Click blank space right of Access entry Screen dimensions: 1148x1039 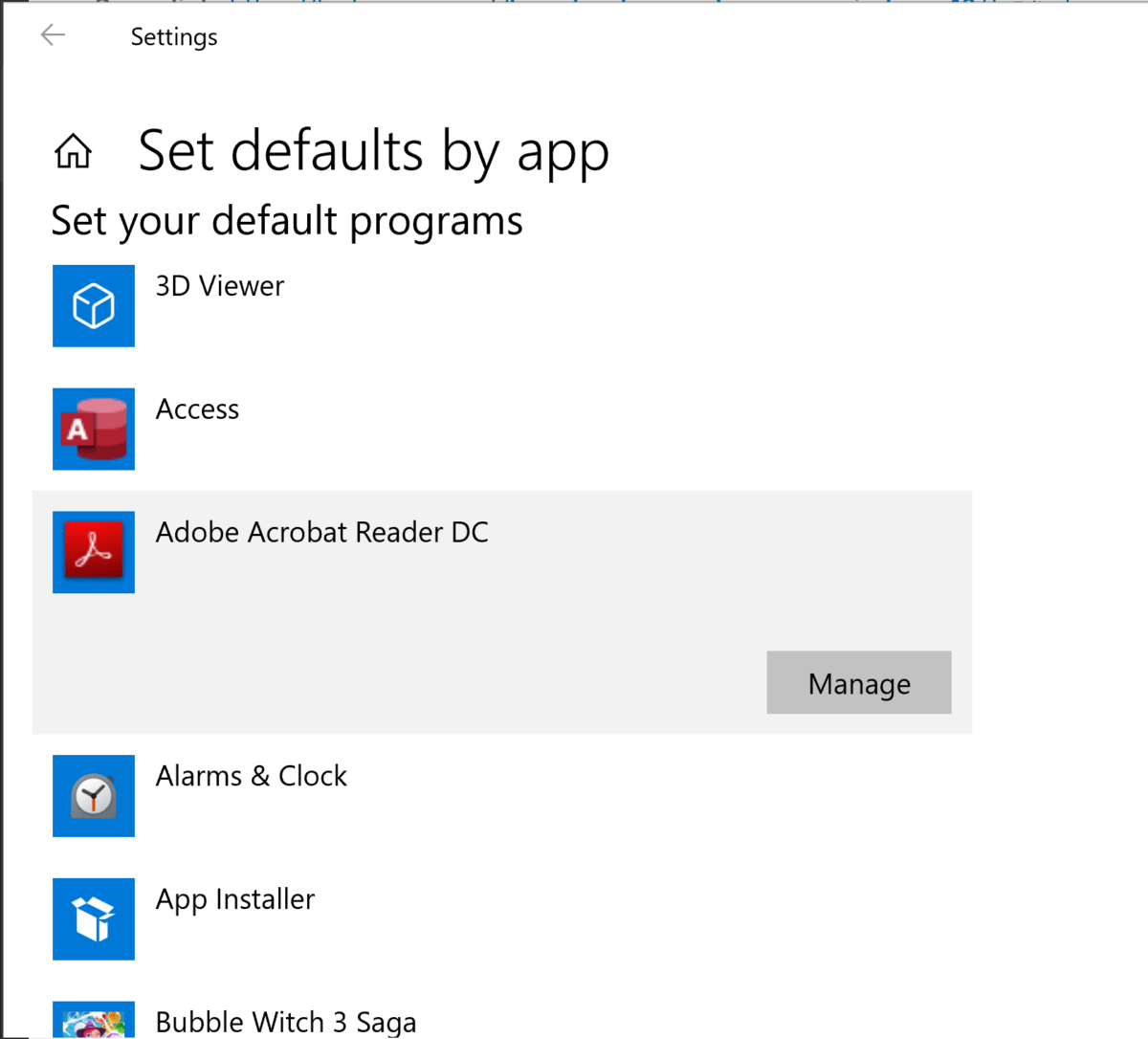tap(603, 430)
